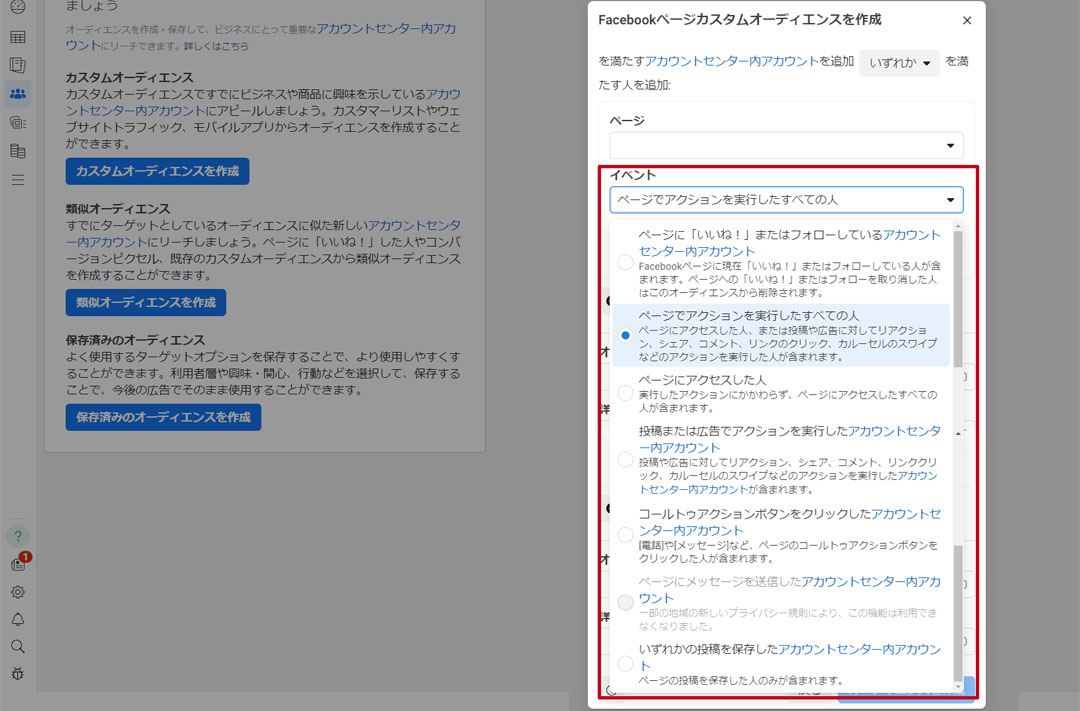The height and width of the screenshot is (711, 1080).
Task: Collapse the イベント dropdown field
Action: point(786,200)
